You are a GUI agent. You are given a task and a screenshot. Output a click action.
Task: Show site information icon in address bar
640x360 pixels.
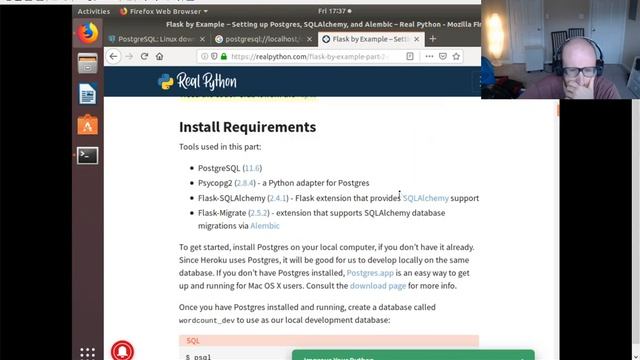coord(204,56)
